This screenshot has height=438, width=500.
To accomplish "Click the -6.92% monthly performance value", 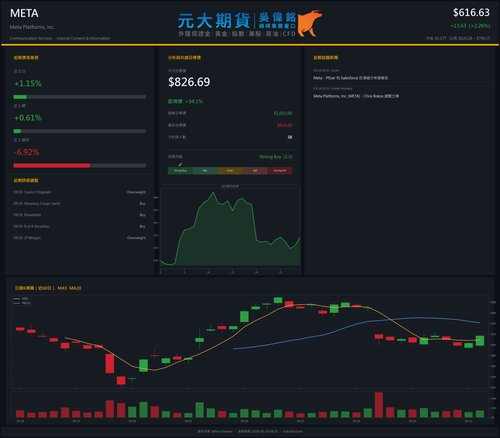I will (27, 152).
